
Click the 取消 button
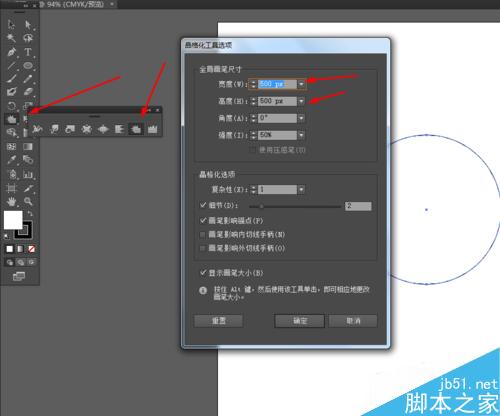tap(353, 321)
